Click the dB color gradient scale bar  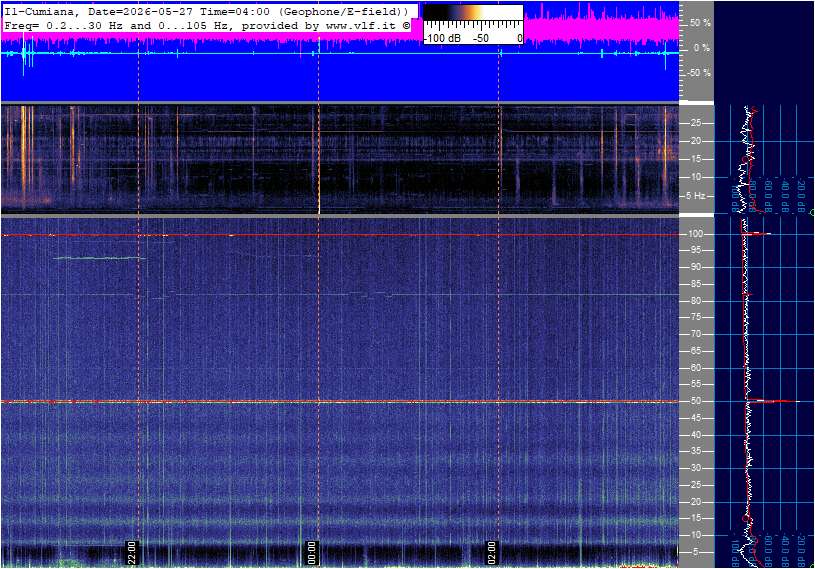click(473, 13)
